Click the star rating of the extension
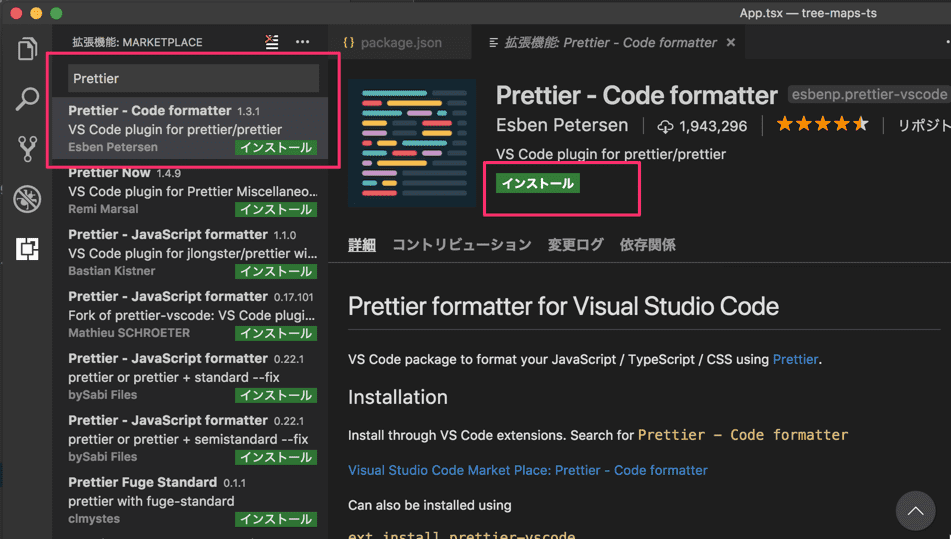 822,125
